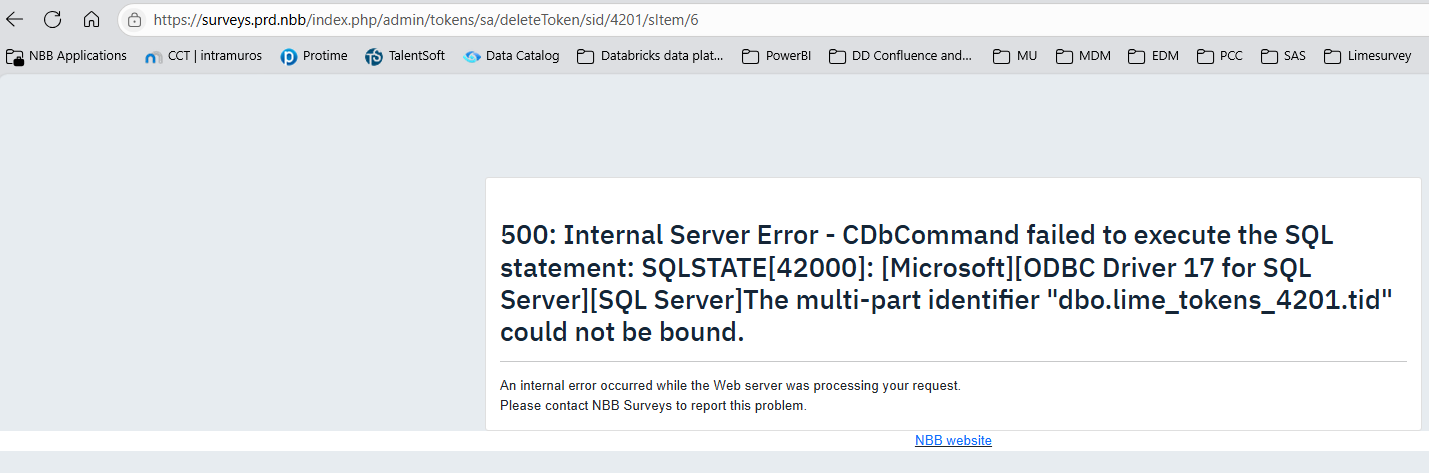Viewport: 1429px width, 473px height.
Task: Open the TalentSoft bookmark
Action: coord(405,56)
